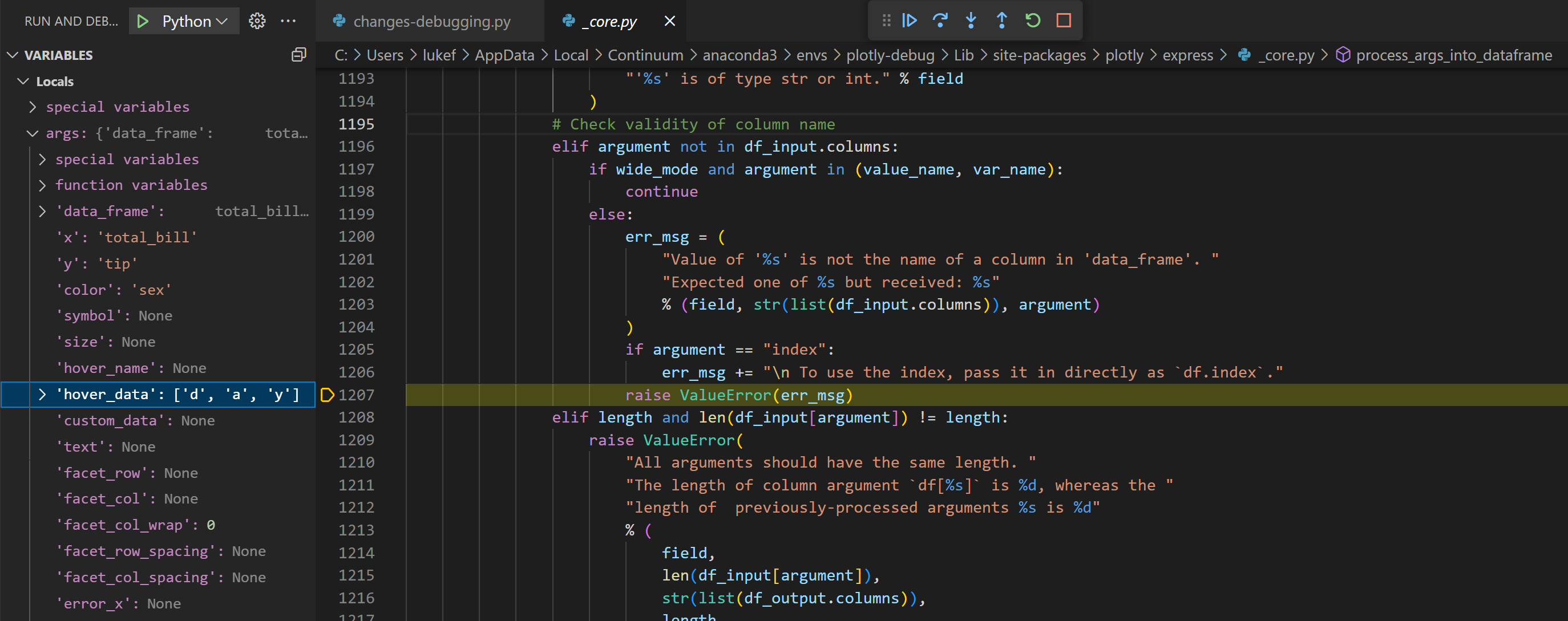Open launch.json via the gear icon
1568x621 pixels.
(x=257, y=21)
